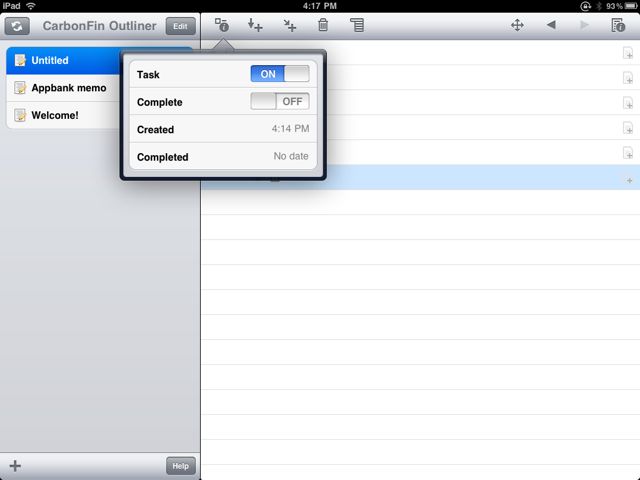Tap note icon on first outline row

628,53
